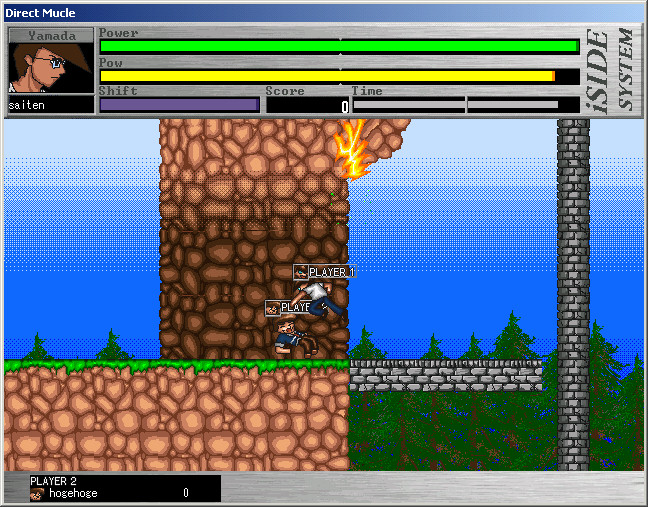The image size is (648, 507).
Task: Click the flame effect on the rock
Action: (351, 150)
